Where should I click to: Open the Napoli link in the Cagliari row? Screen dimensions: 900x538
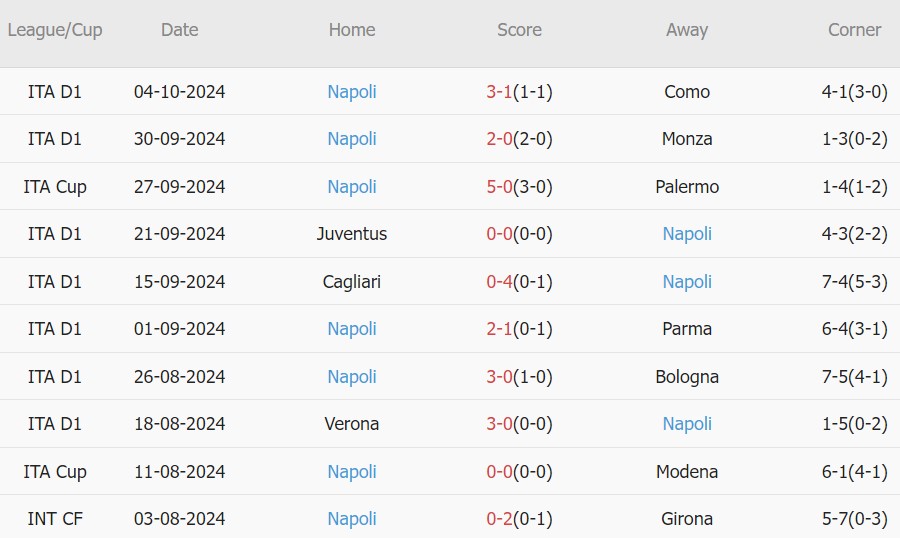click(x=687, y=282)
